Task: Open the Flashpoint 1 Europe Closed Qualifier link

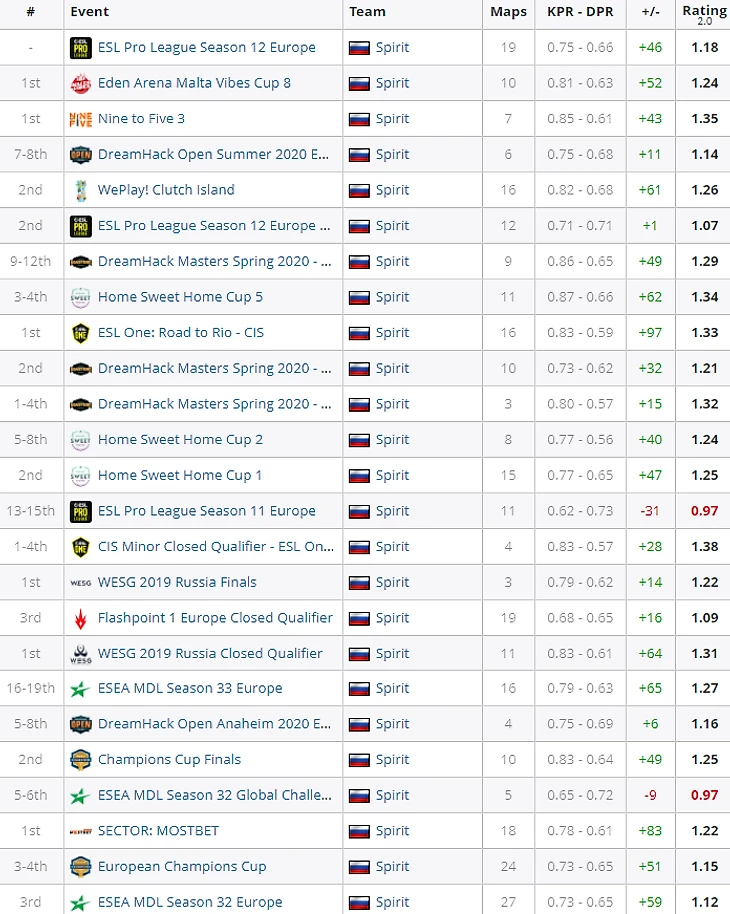Action: click(215, 618)
